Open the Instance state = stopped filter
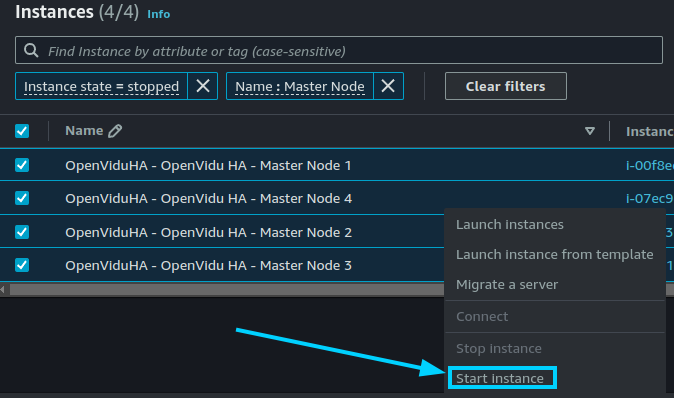The height and width of the screenshot is (398, 674). [x=101, y=86]
